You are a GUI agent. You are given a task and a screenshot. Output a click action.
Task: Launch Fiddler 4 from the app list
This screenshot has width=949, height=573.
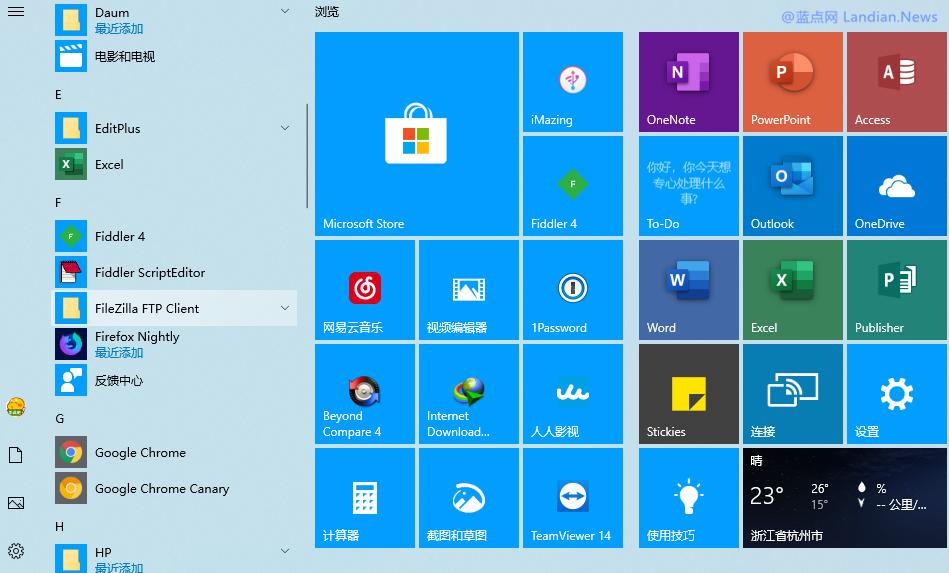click(x=176, y=236)
